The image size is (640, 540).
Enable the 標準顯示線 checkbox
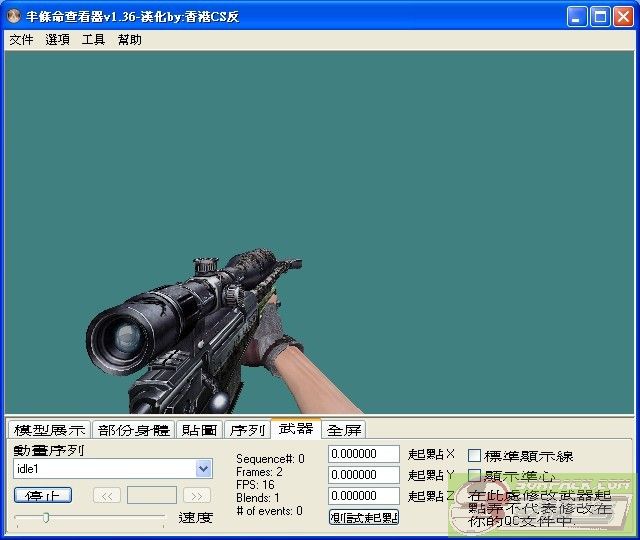tap(475, 456)
